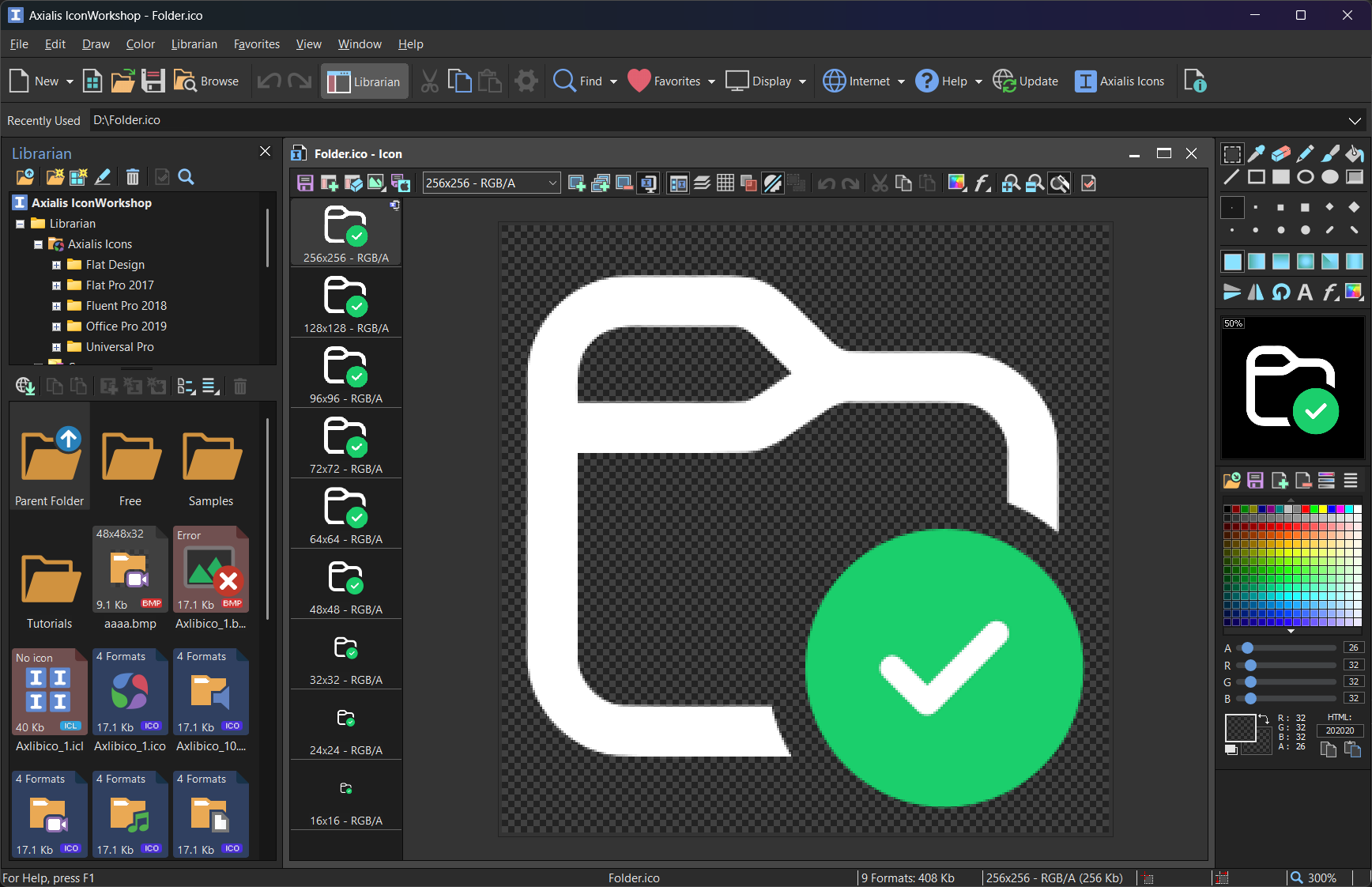1372x887 pixels.
Task: Select the Eraser tool
Action: pyautogui.click(x=1280, y=155)
